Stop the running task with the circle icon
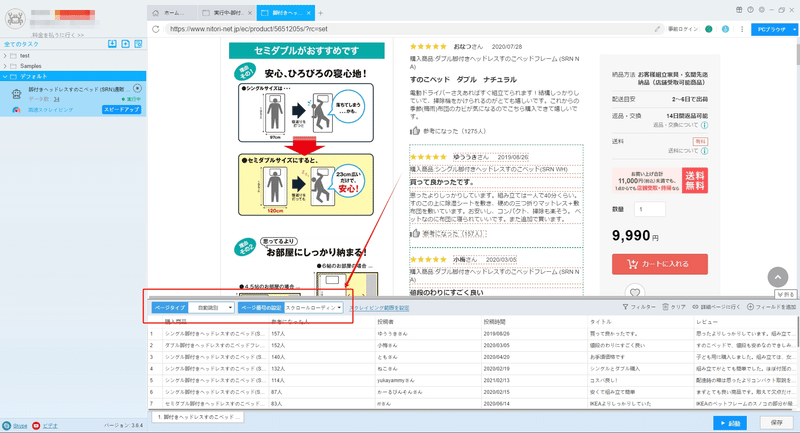This screenshot has height=433, width=800. [x=137, y=88]
